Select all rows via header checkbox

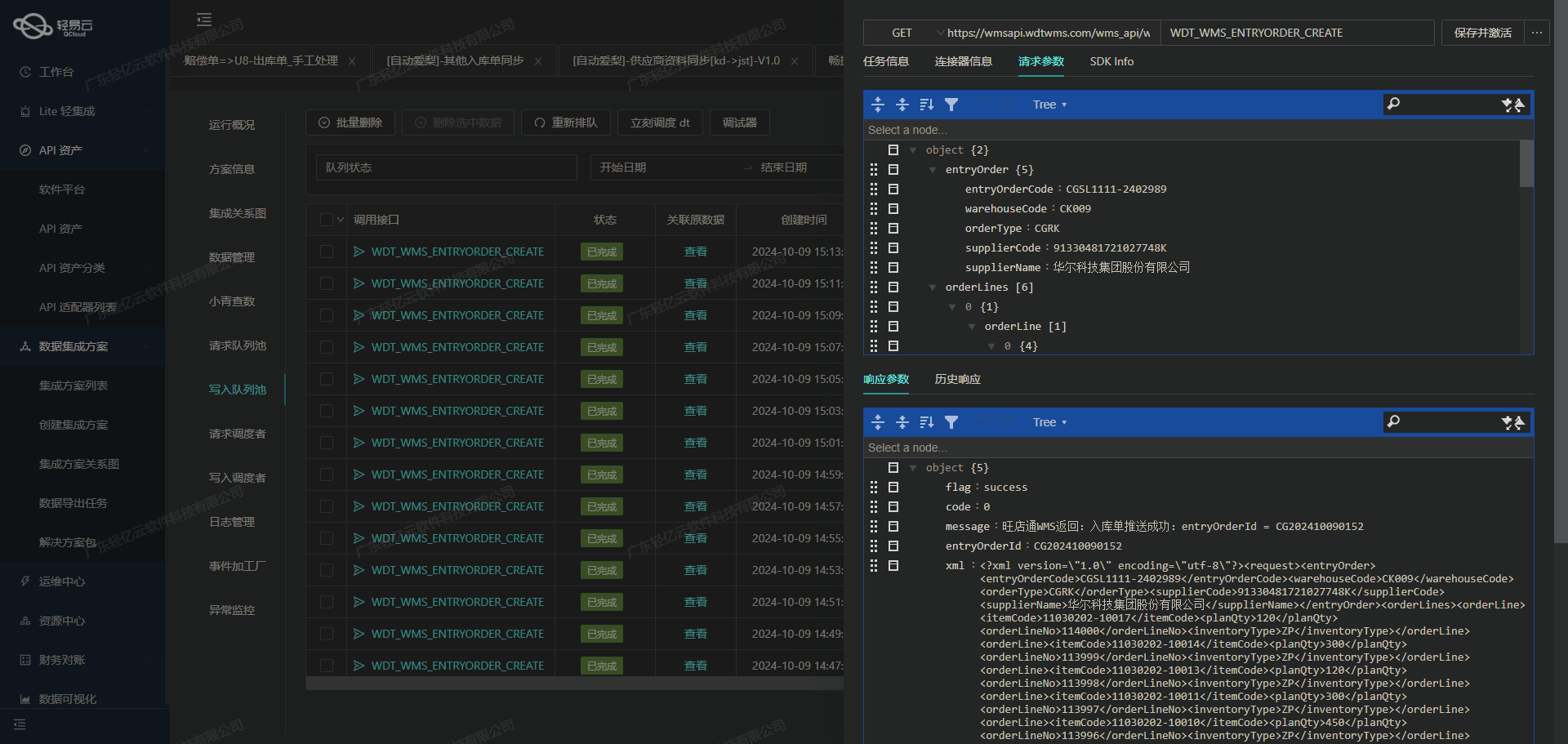point(327,220)
